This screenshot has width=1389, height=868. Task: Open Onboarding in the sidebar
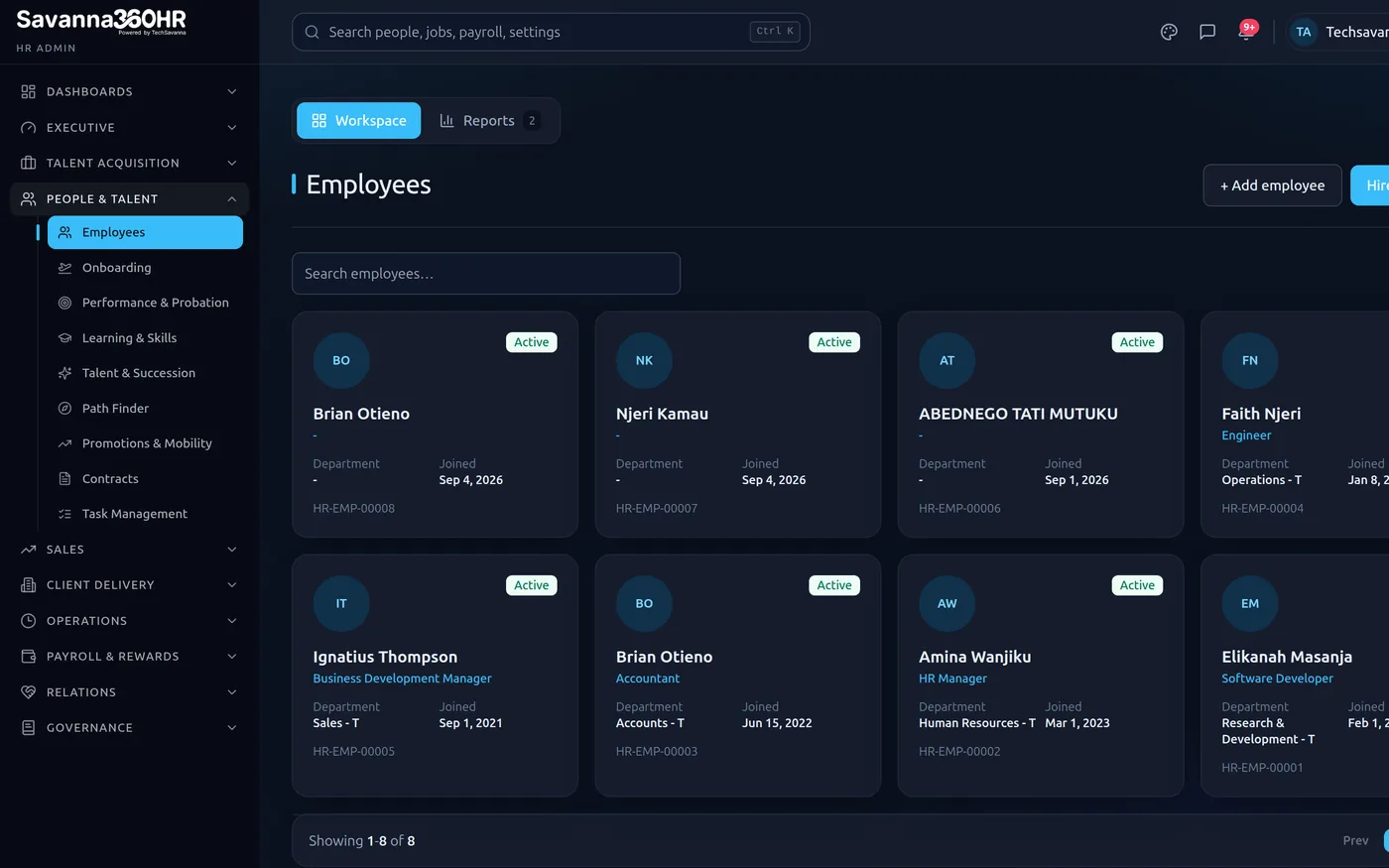(145, 268)
